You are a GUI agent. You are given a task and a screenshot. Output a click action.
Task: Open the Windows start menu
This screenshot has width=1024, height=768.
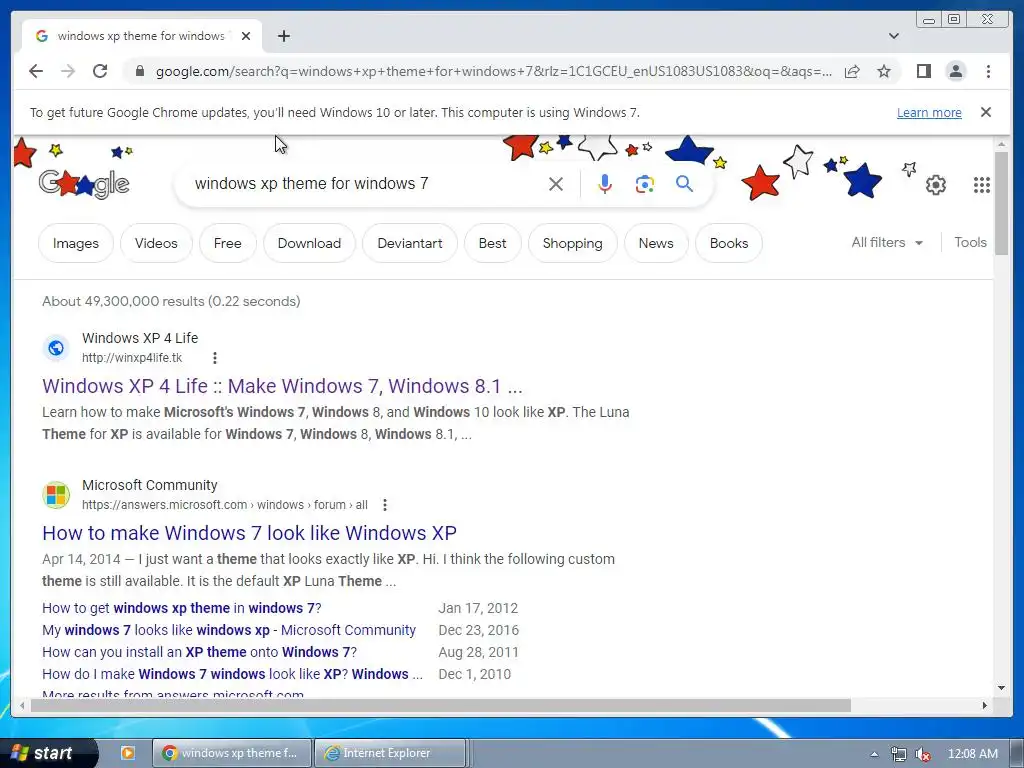coord(48,753)
